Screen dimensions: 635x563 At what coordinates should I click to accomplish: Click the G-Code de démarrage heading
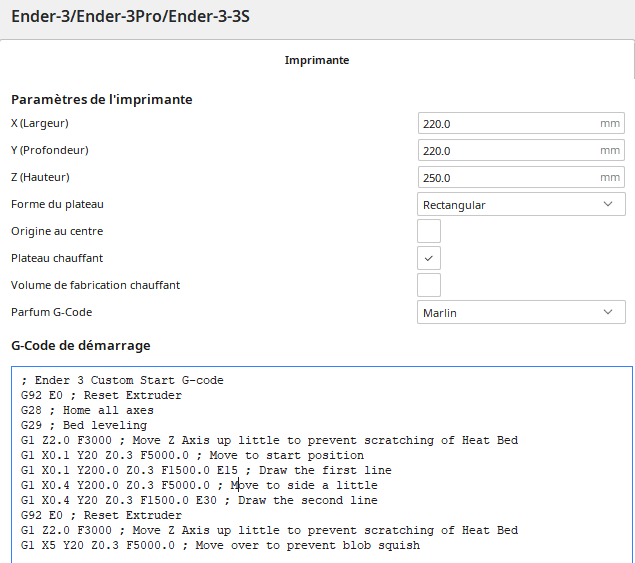point(81,345)
